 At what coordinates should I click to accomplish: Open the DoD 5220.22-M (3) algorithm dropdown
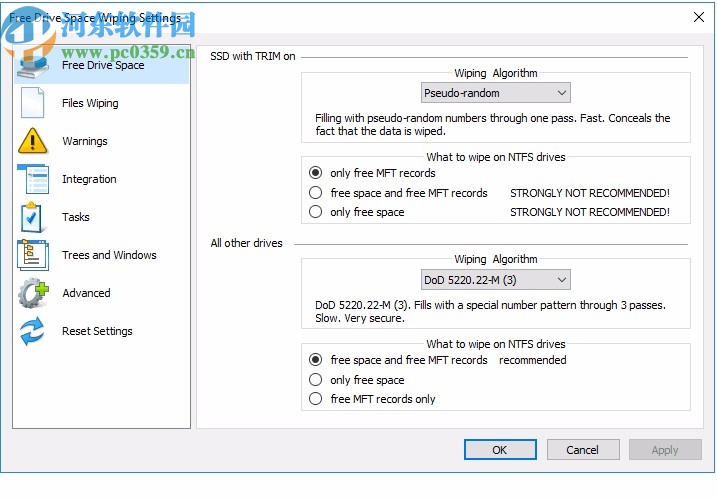[x=496, y=280]
